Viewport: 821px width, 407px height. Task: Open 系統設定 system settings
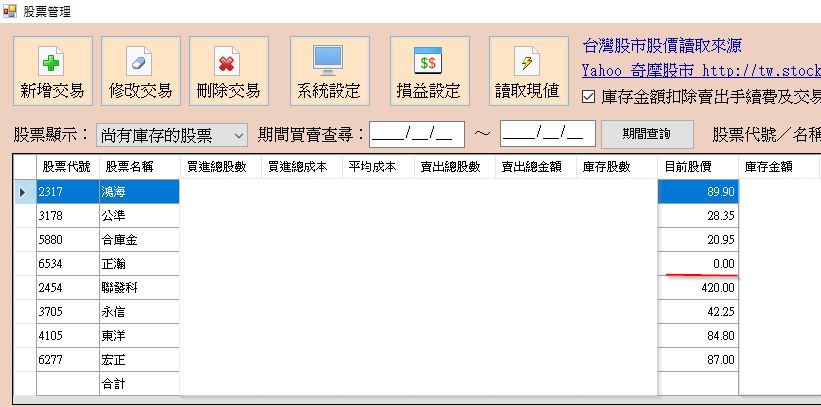pos(330,71)
